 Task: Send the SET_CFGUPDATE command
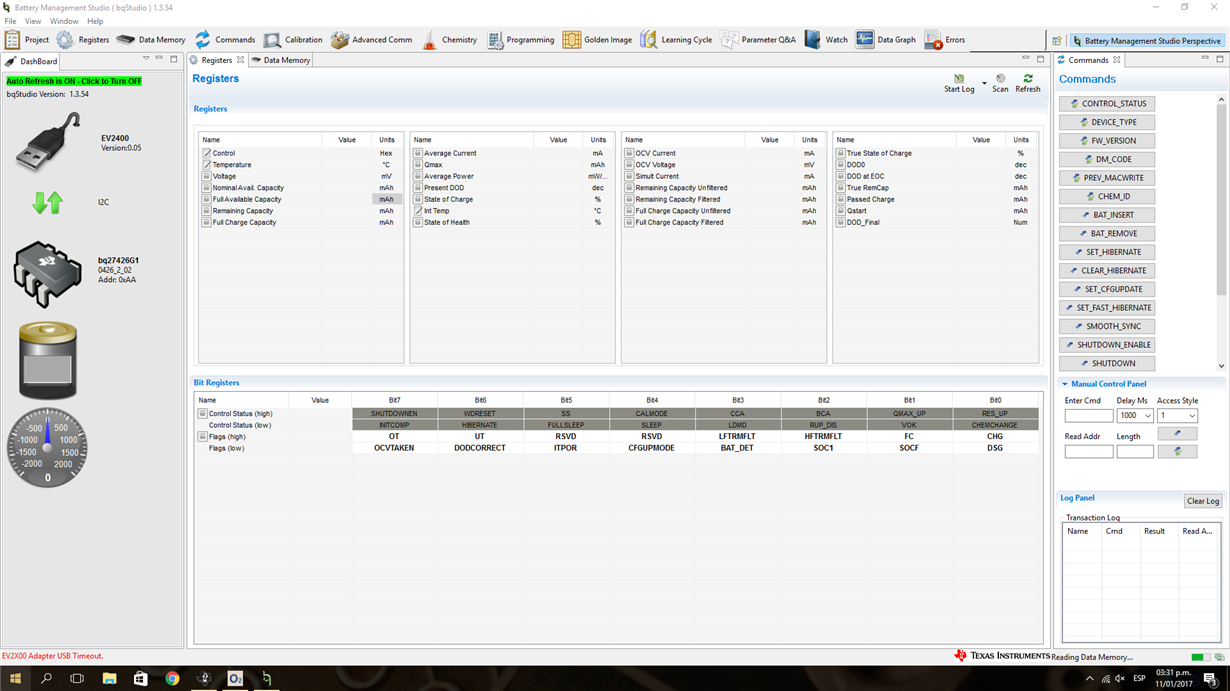pos(1107,289)
